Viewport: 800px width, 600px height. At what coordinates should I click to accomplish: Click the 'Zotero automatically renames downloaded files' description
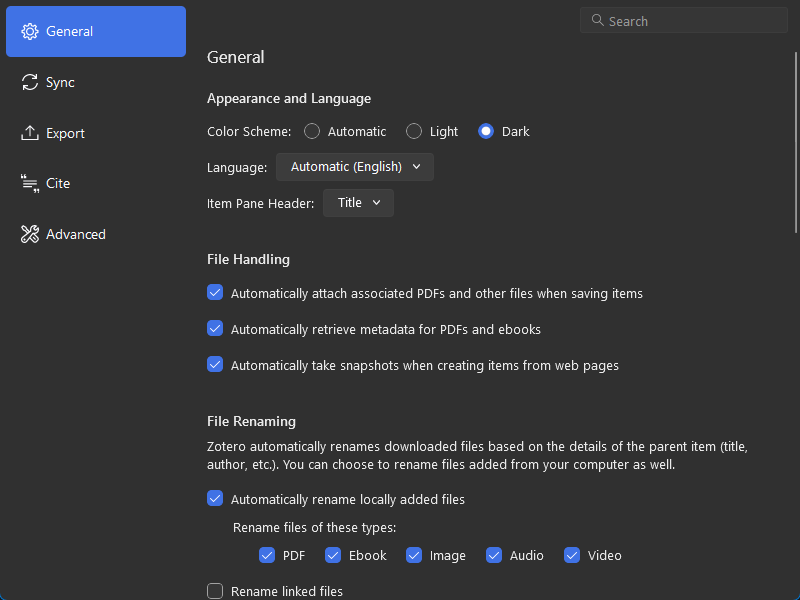tap(477, 456)
